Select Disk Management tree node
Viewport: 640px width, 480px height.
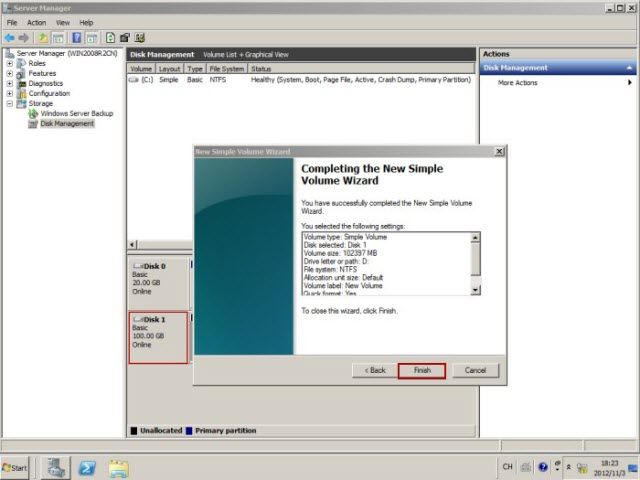coord(67,124)
